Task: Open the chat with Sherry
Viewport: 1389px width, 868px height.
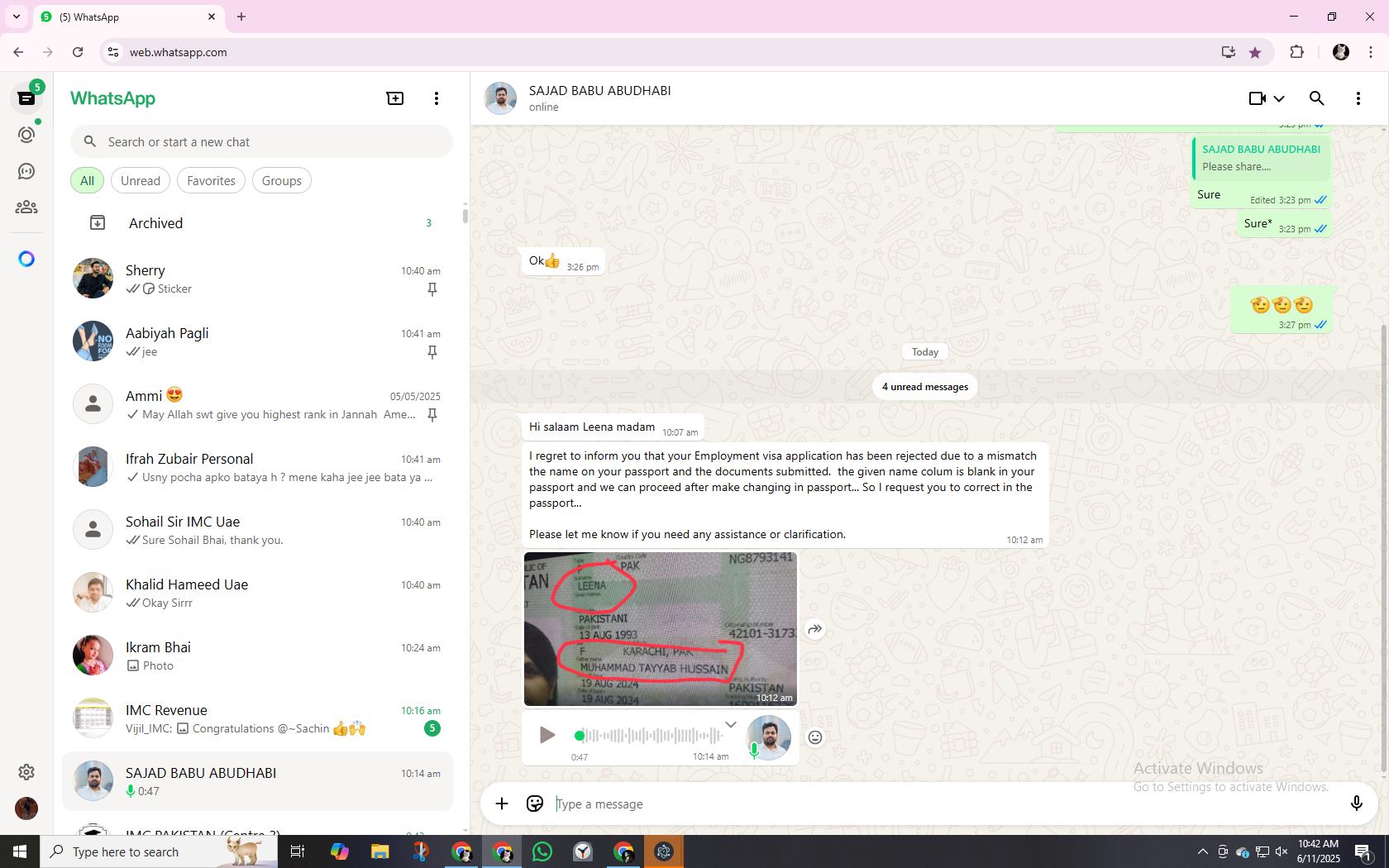Action: [x=258, y=279]
